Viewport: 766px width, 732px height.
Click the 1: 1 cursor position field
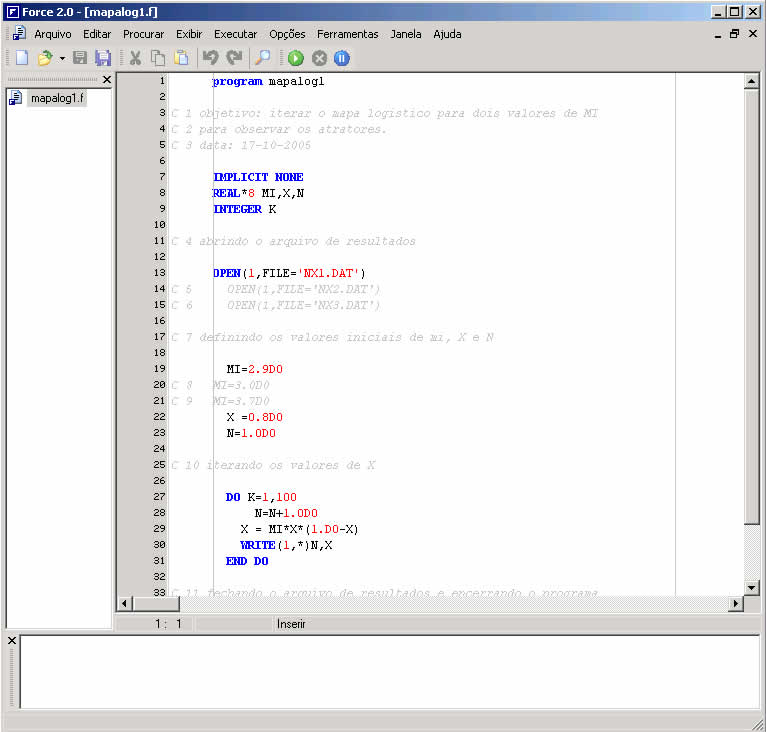pos(168,624)
